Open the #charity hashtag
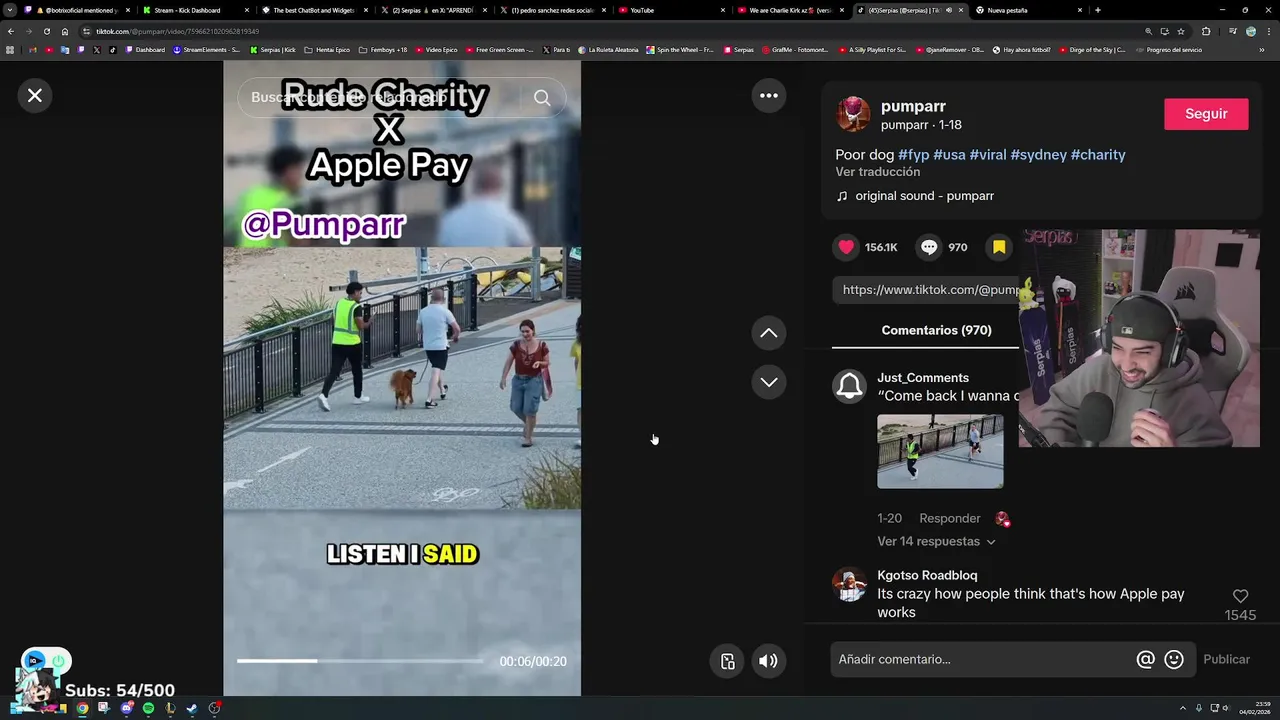 (x=1098, y=155)
